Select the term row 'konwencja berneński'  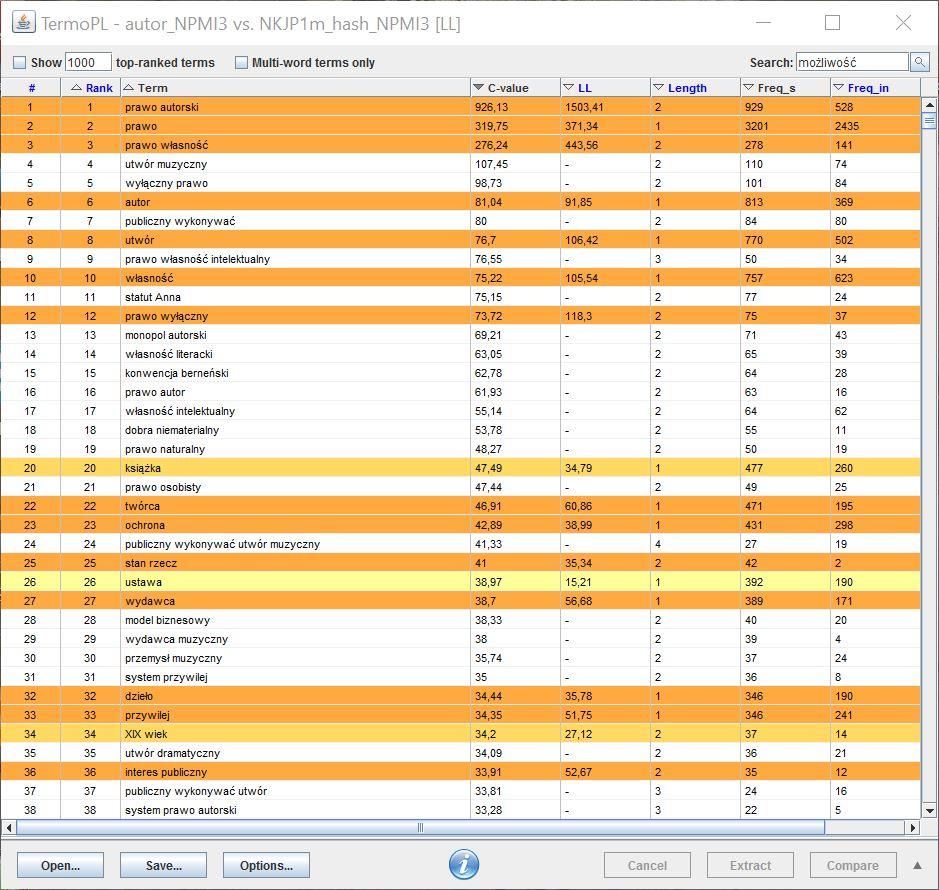tap(461, 373)
